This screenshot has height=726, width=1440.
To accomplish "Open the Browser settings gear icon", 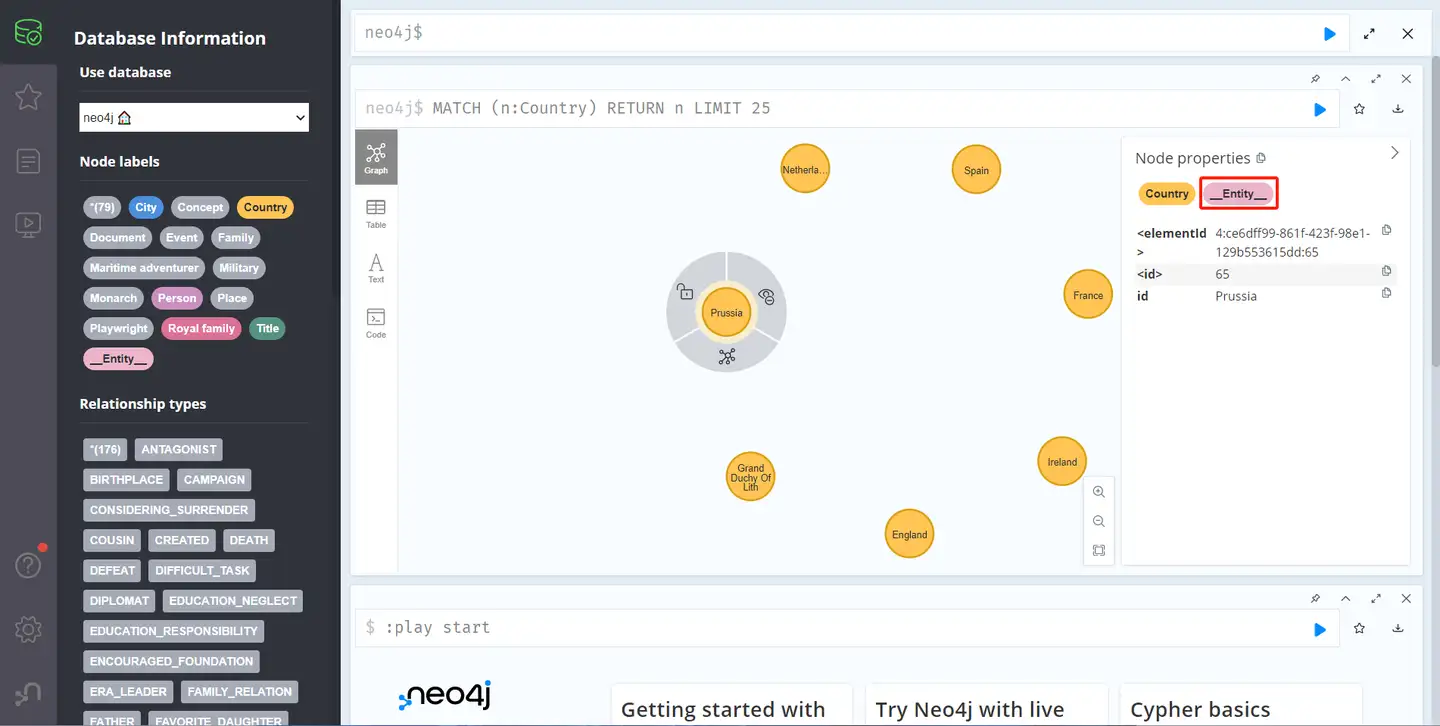I will [x=28, y=629].
